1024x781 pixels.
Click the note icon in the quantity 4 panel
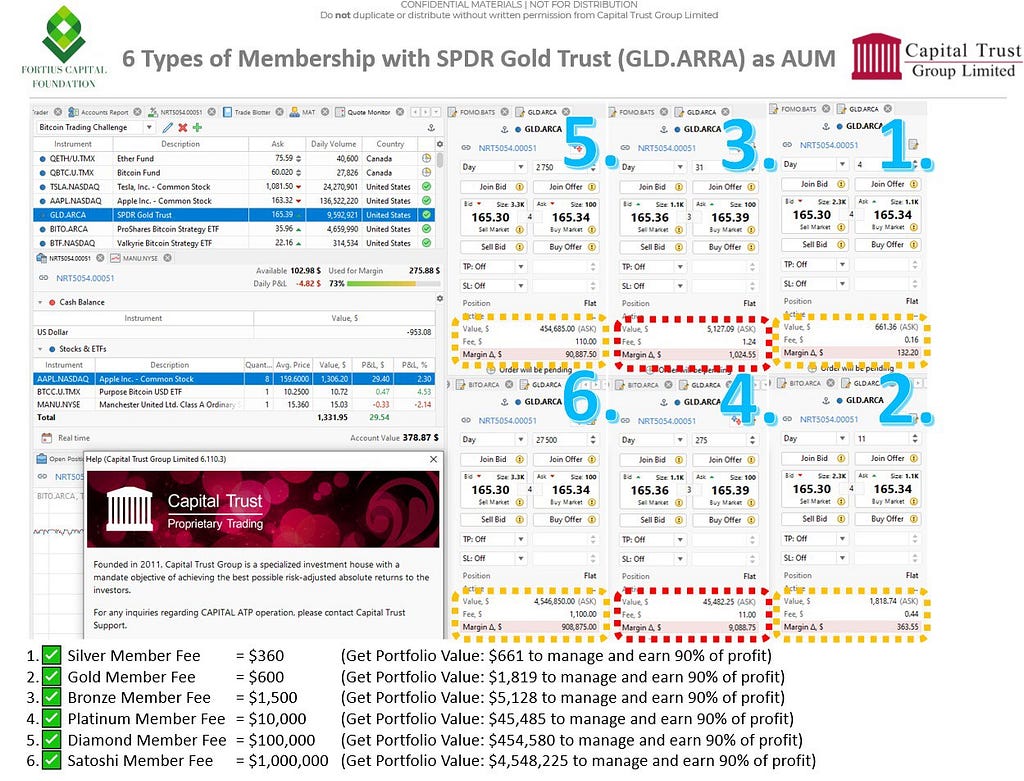[x=913, y=144]
